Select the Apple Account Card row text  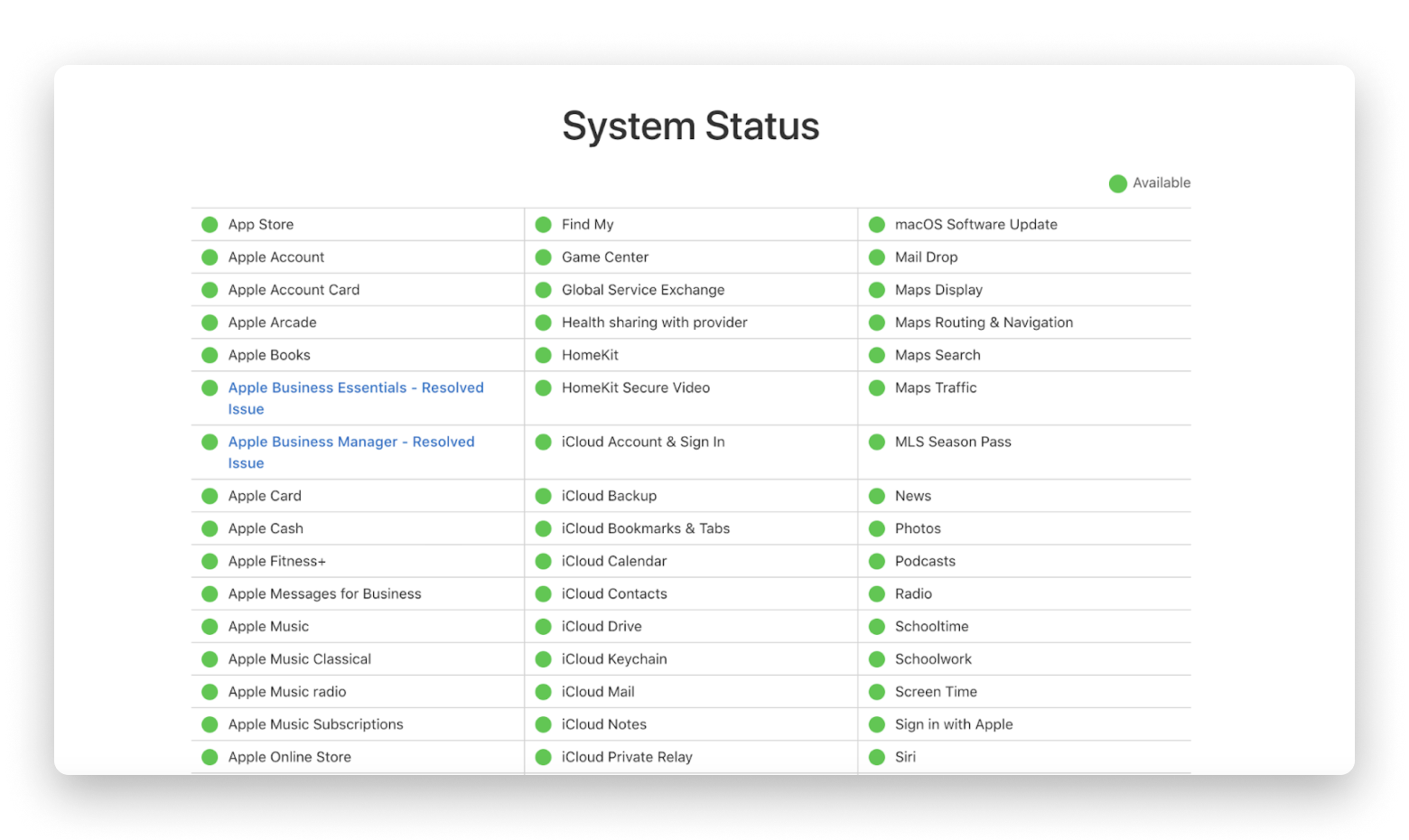[x=294, y=290]
